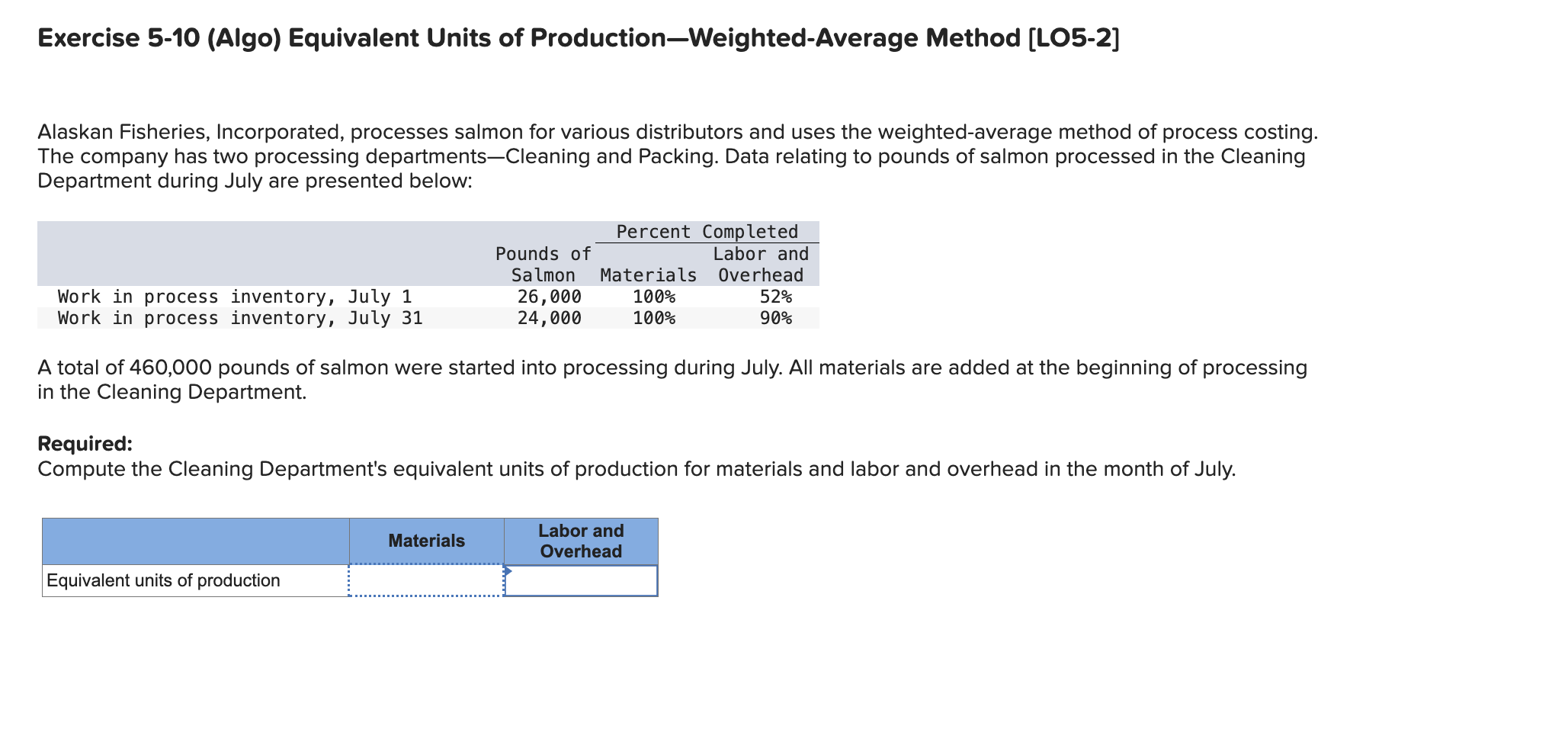Click the Labor and Overhead column header
This screenshot has width=1568, height=729.
pyautogui.click(x=582, y=541)
